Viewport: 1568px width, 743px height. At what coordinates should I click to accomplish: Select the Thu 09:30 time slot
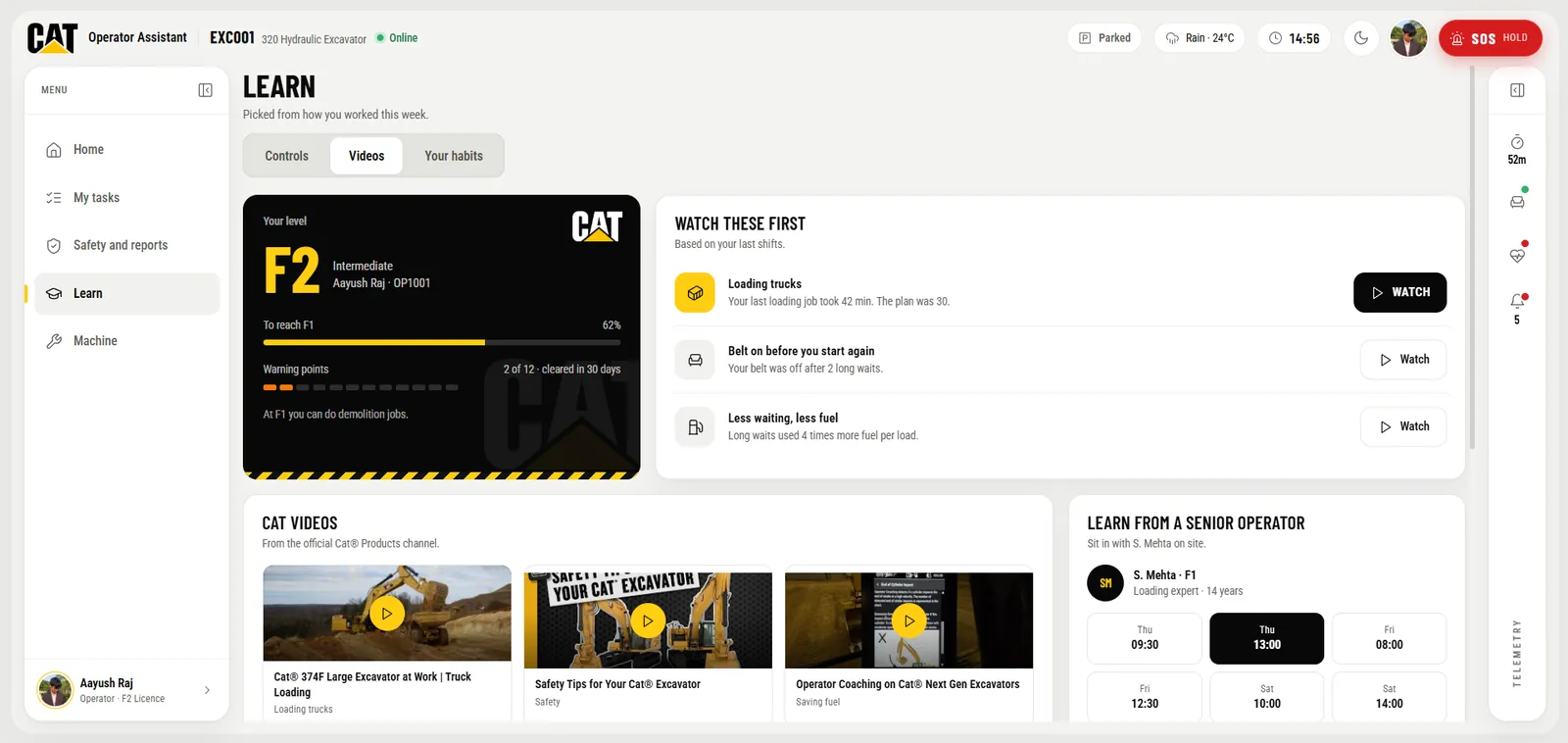[x=1145, y=638]
